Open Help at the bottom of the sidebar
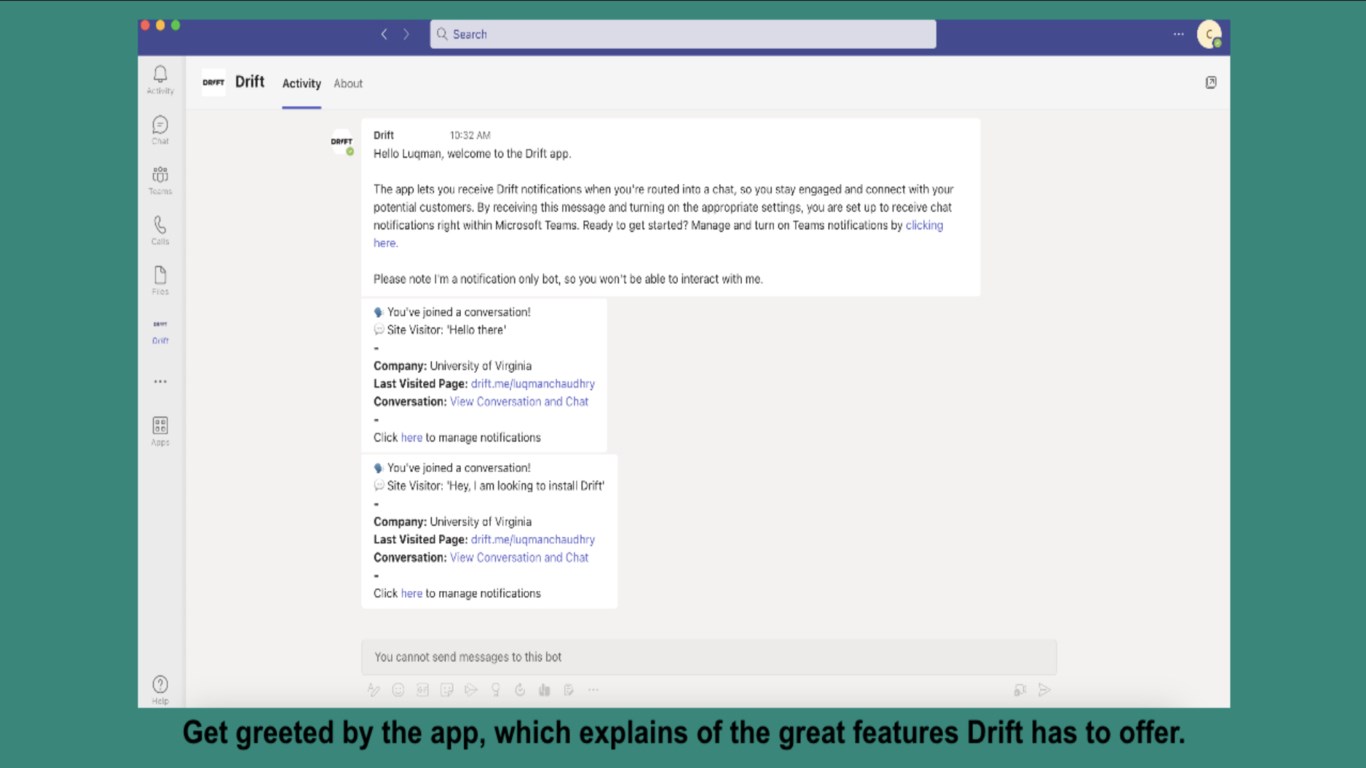This screenshot has width=1366, height=768. 160,688
